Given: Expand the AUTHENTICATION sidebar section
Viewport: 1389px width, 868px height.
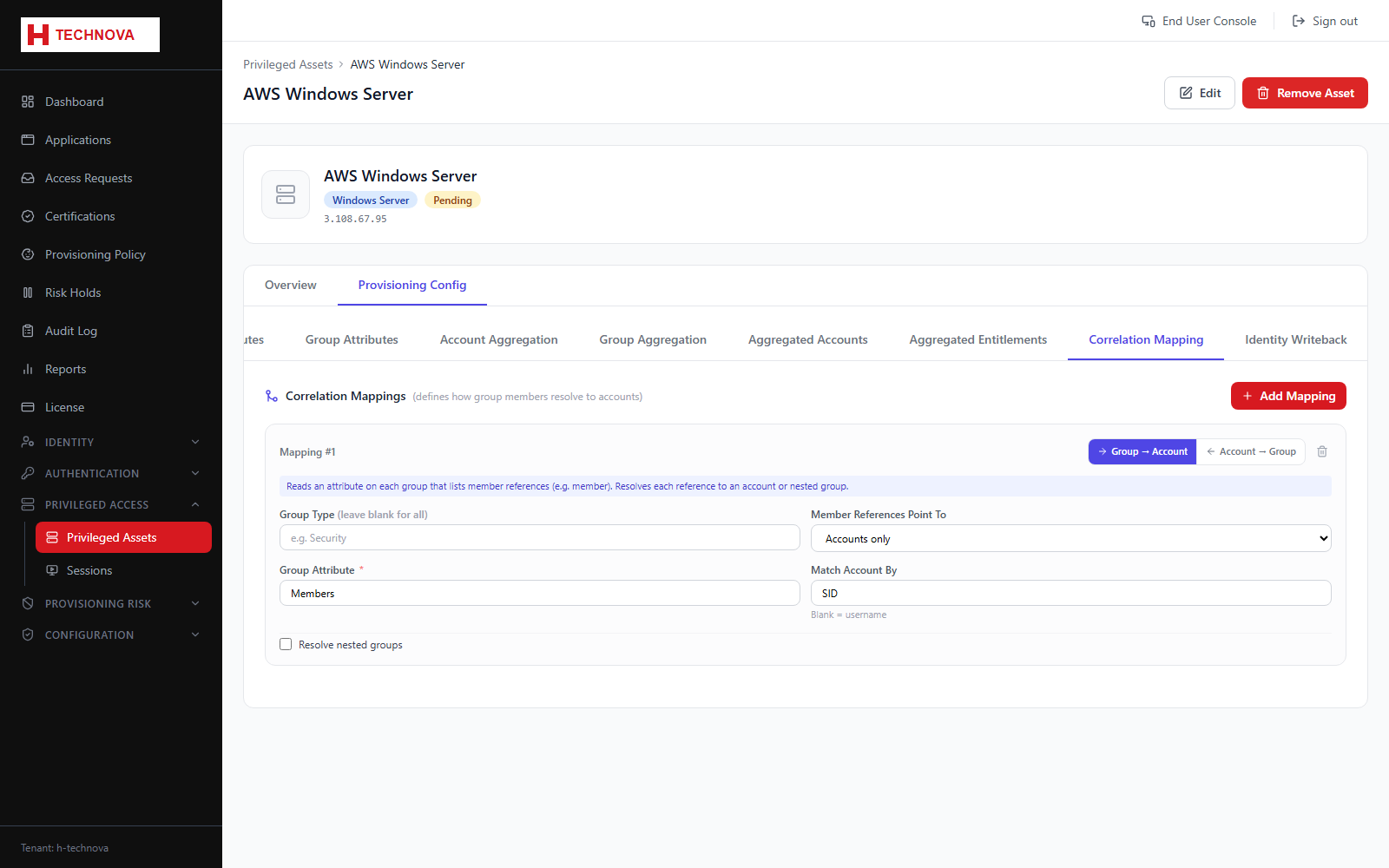Looking at the screenshot, I should (111, 473).
